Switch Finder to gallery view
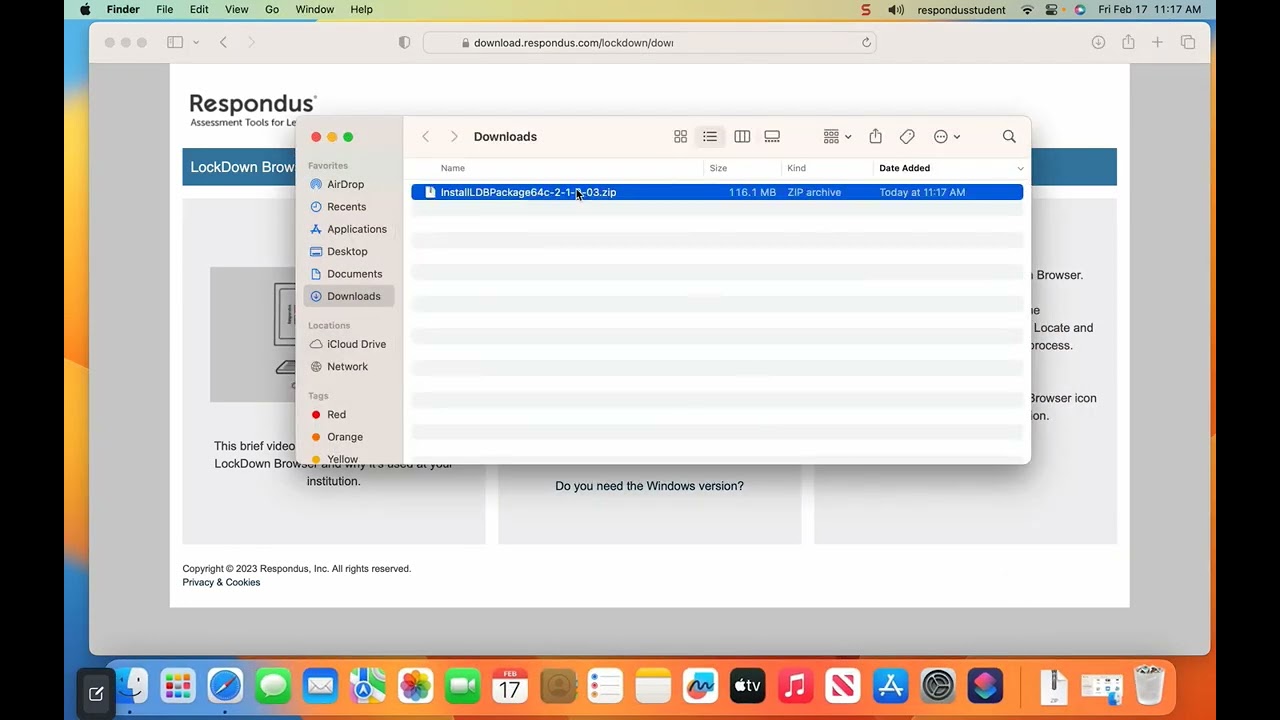The width and height of the screenshot is (1280, 720). [772, 137]
